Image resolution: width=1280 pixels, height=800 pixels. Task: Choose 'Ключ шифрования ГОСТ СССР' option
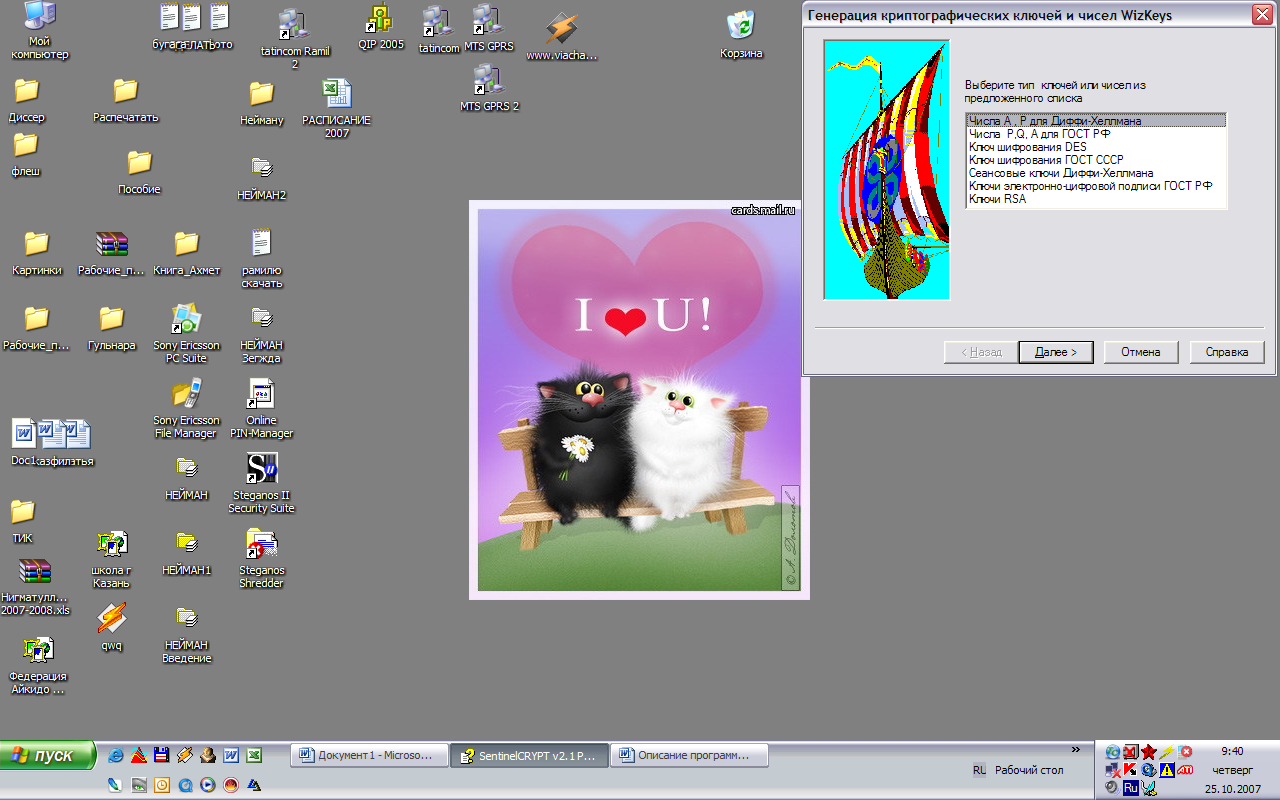(1096, 160)
